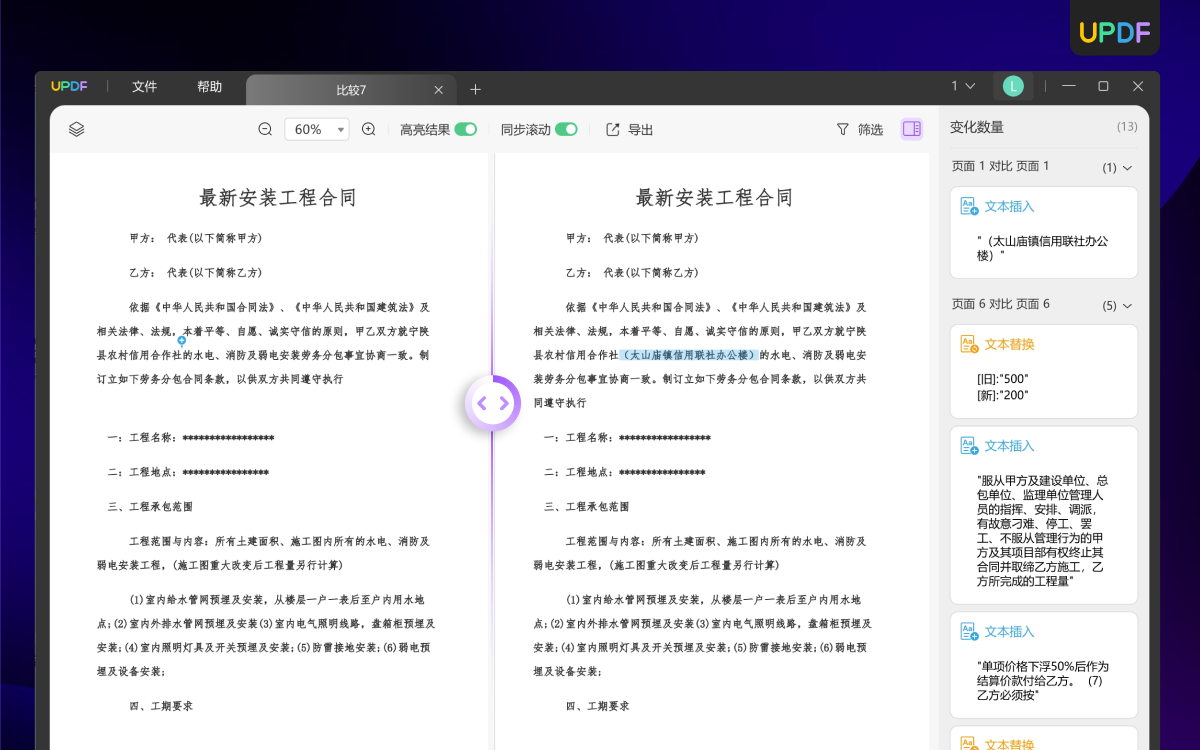The height and width of the screenshot is (750, 1200).
Task: Select the 太山庙镇信用联社办公楼 insertion card
Action: tap(1044, 233)
